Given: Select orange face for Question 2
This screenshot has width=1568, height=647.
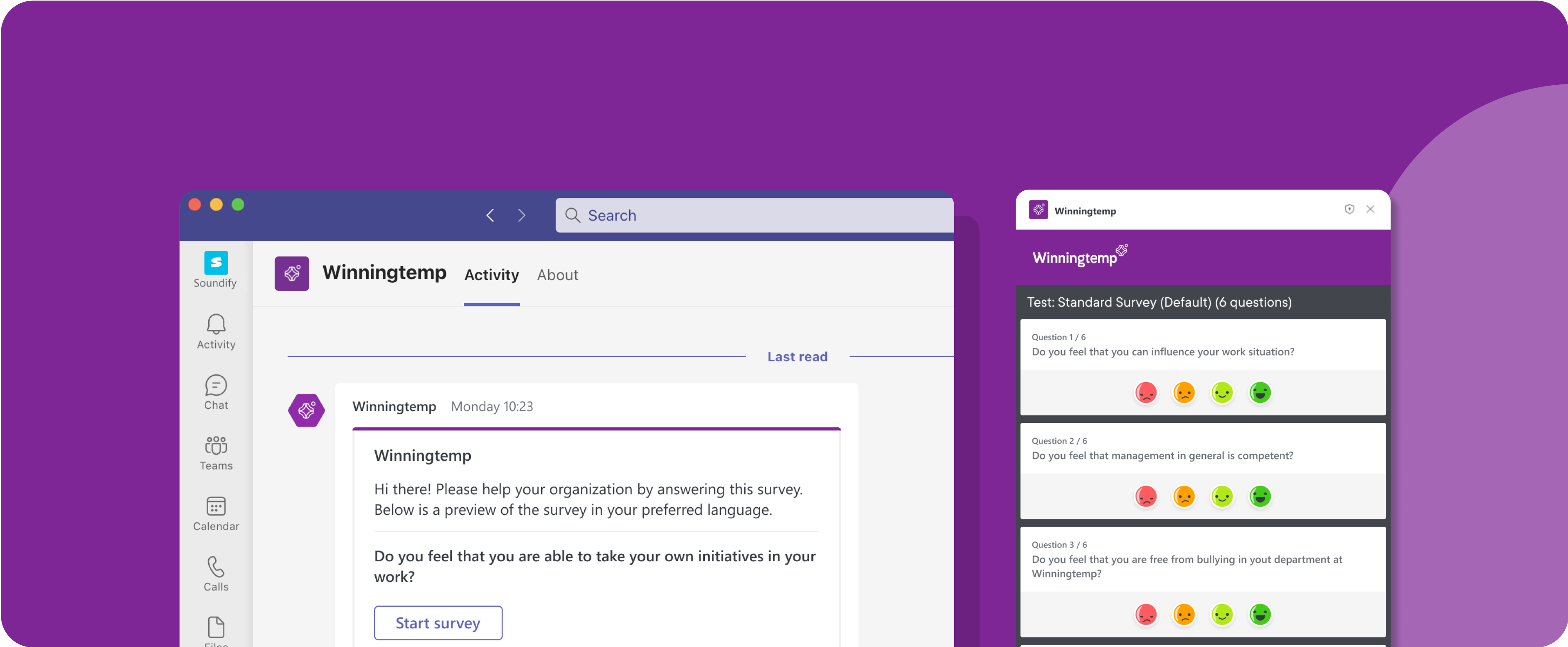Looking at the screenshot, I should (1184, 496).
